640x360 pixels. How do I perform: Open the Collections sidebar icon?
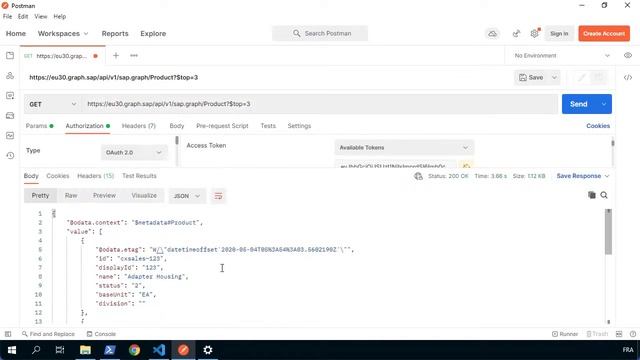tap(10, 56)
